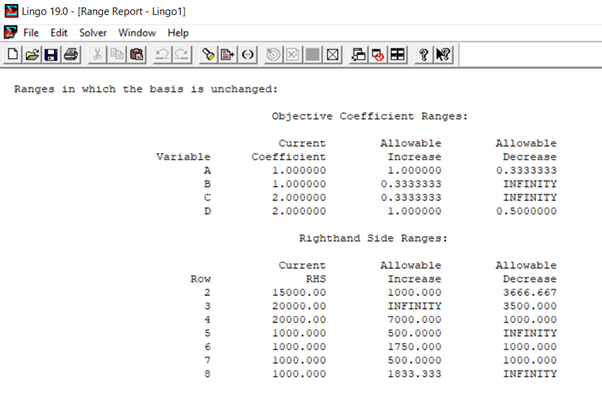Click the 'Righthand Side Ranges:' heading
The height and width of the screenshot is (400, 602).
(373, 238)
